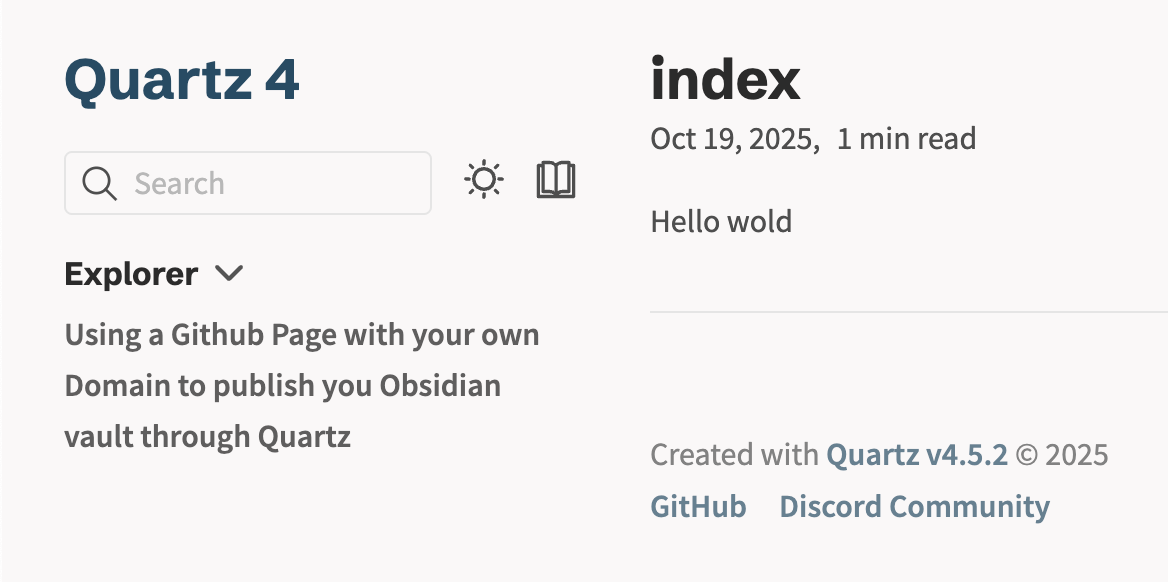Viewport: 1168px width, 582px height.
Task: Visit the Discord Community link
Action: click(x=914, y=506)
